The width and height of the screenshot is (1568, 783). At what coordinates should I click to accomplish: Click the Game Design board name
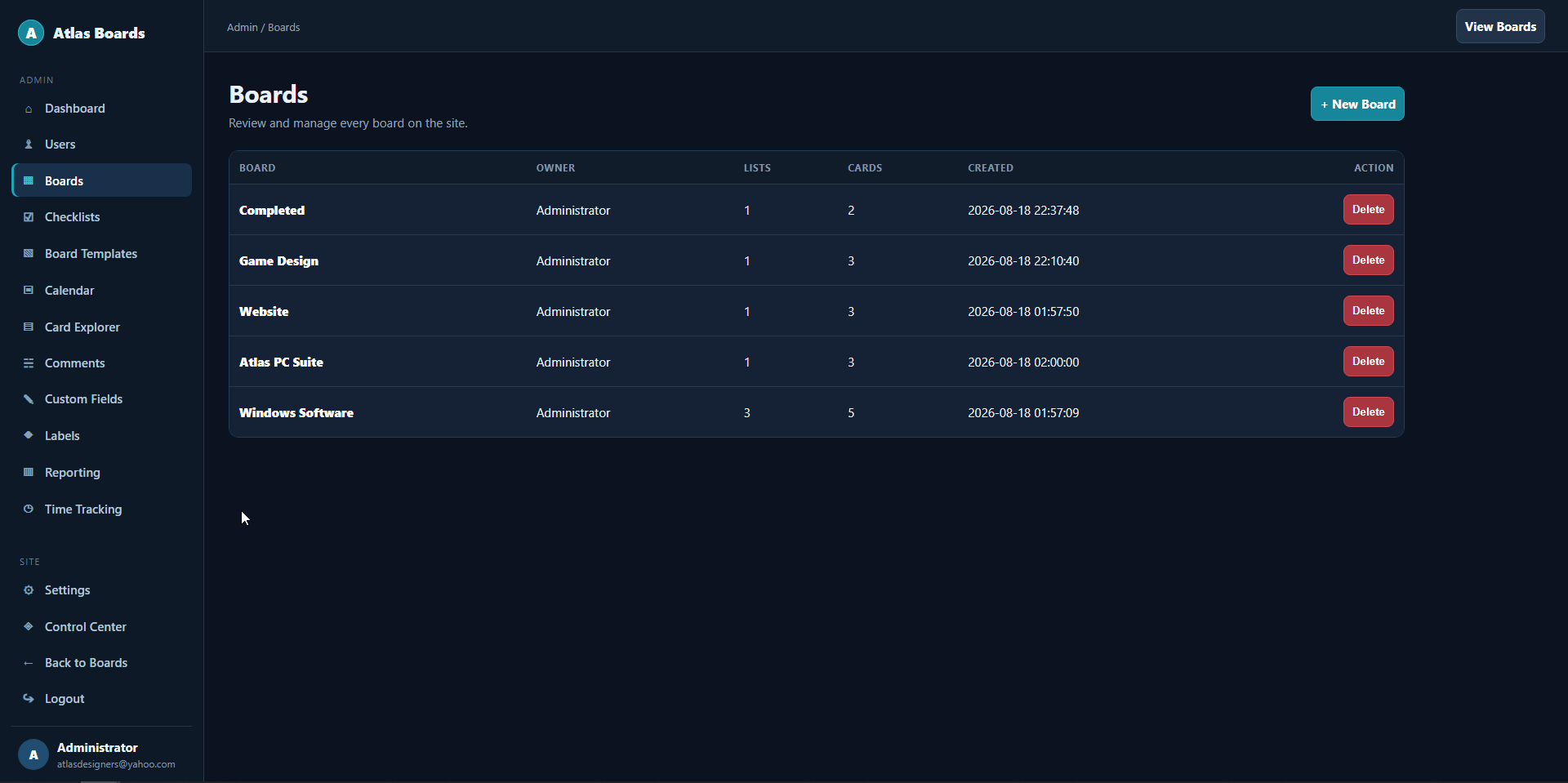click(x=278, y=261)
